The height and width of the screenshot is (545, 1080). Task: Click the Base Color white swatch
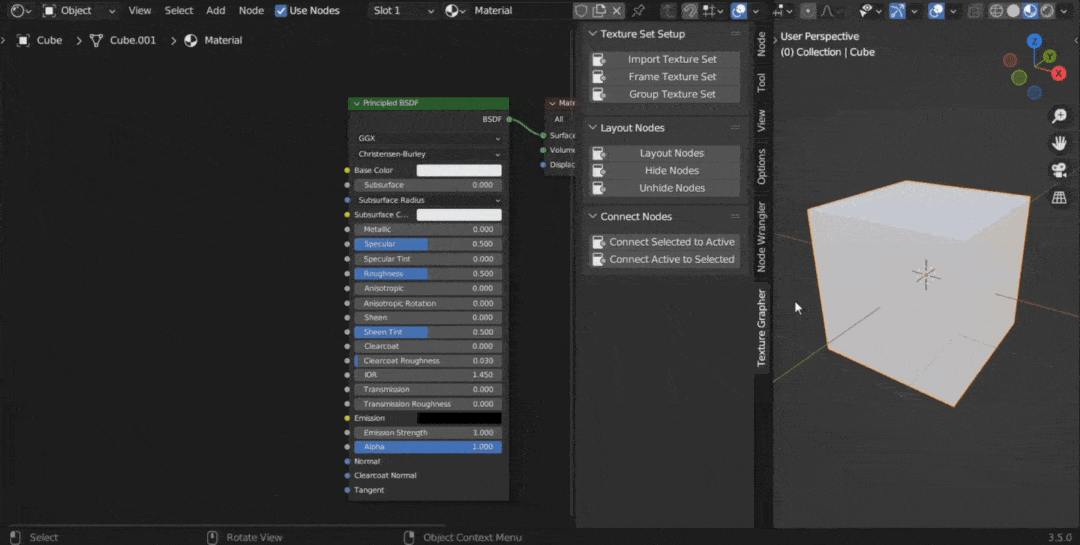point(459,170)
